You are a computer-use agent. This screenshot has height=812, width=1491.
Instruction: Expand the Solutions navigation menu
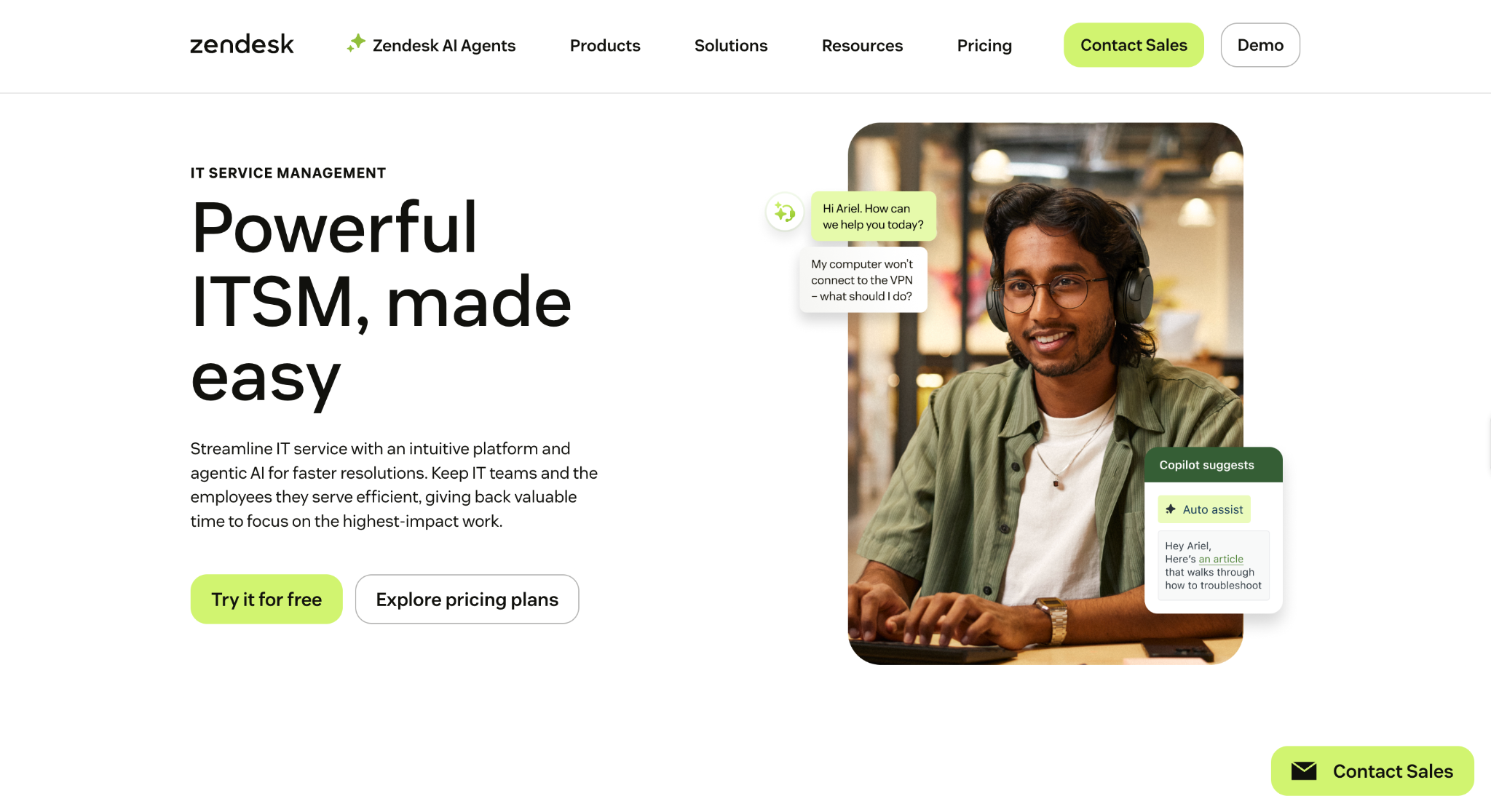[731, 45]
